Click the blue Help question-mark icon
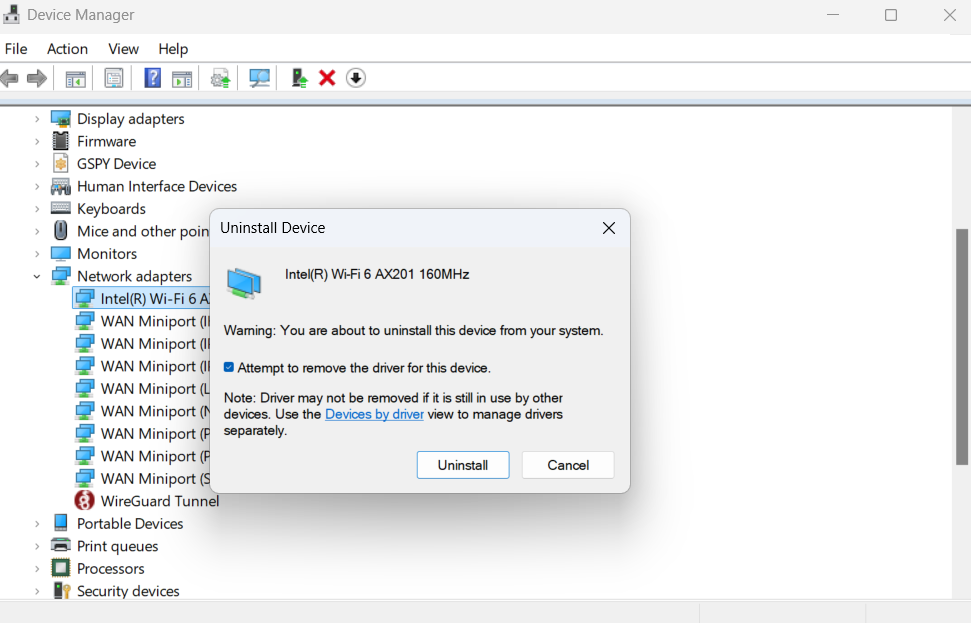971x623 pixels. (152, 78)
